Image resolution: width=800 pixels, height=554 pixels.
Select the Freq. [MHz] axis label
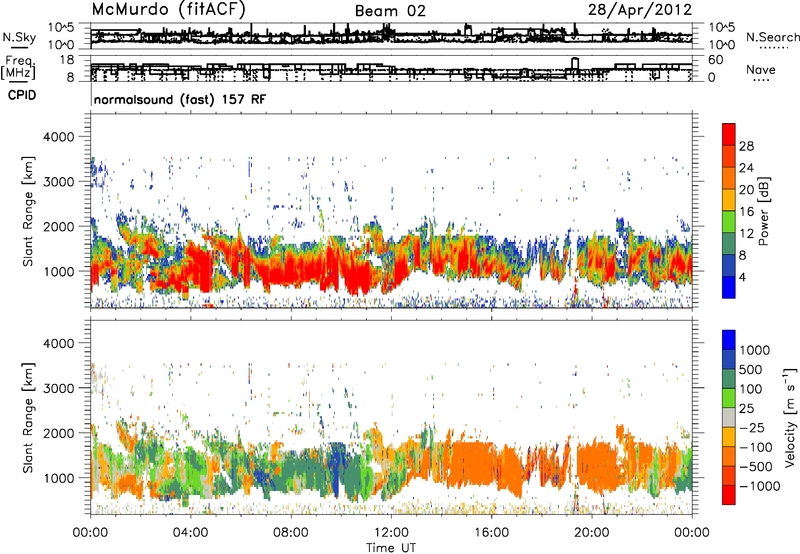point(18,68)
